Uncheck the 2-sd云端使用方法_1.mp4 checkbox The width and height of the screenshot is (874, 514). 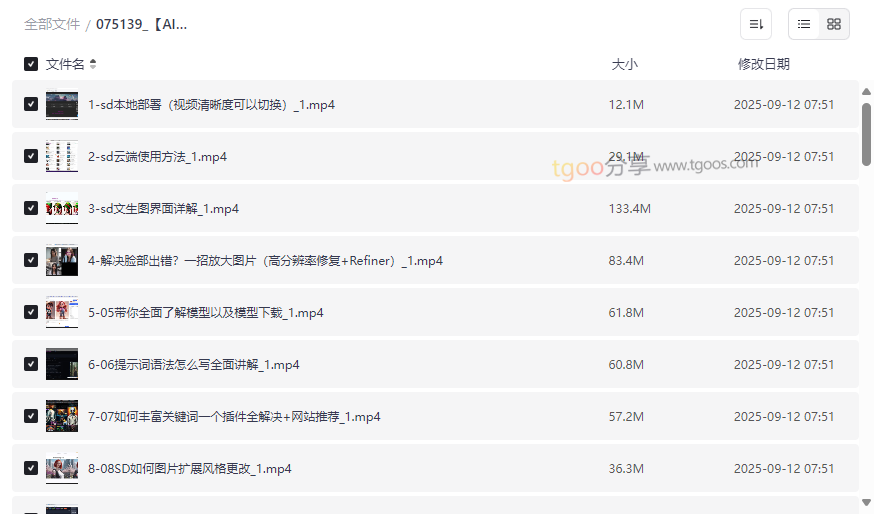(31, 157)
